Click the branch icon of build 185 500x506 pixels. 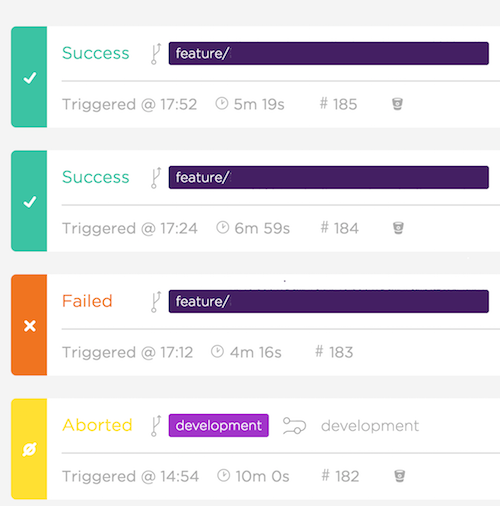[156, 53]
